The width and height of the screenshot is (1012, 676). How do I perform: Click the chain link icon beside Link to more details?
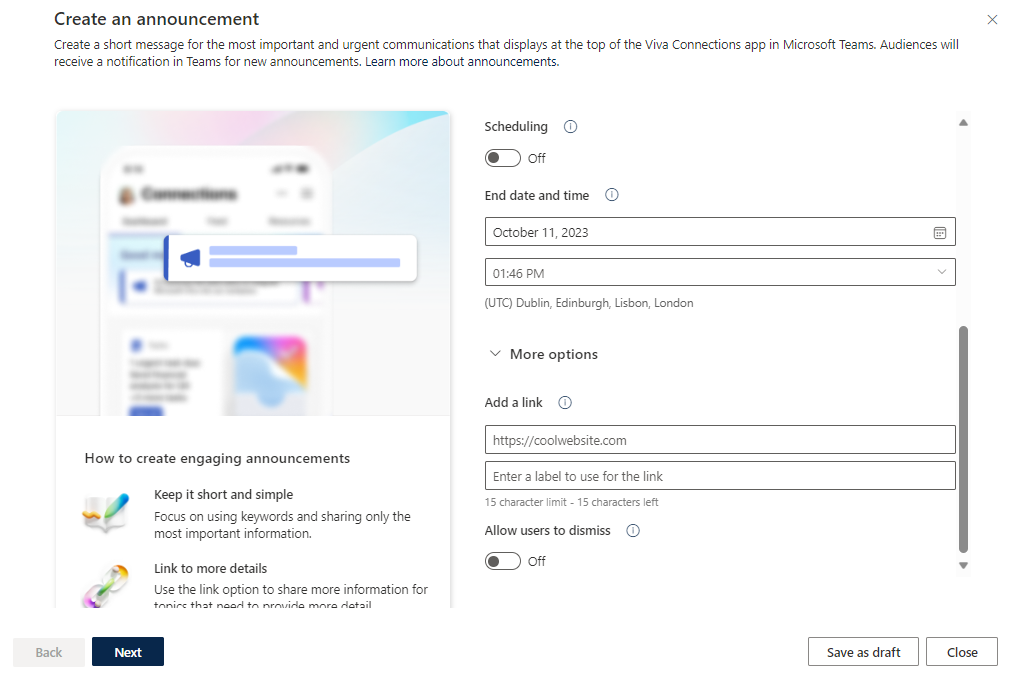pos(105,585)
